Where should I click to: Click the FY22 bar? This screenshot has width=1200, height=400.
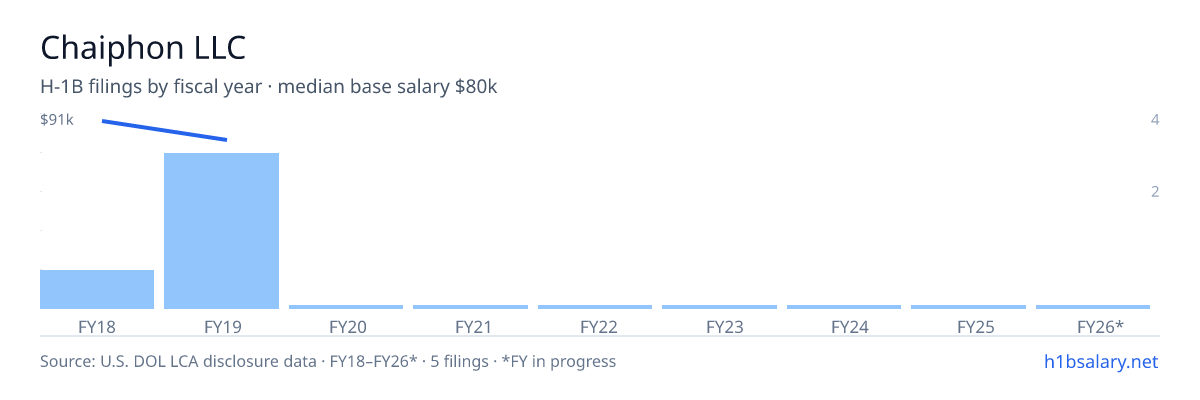pos(595,307)
